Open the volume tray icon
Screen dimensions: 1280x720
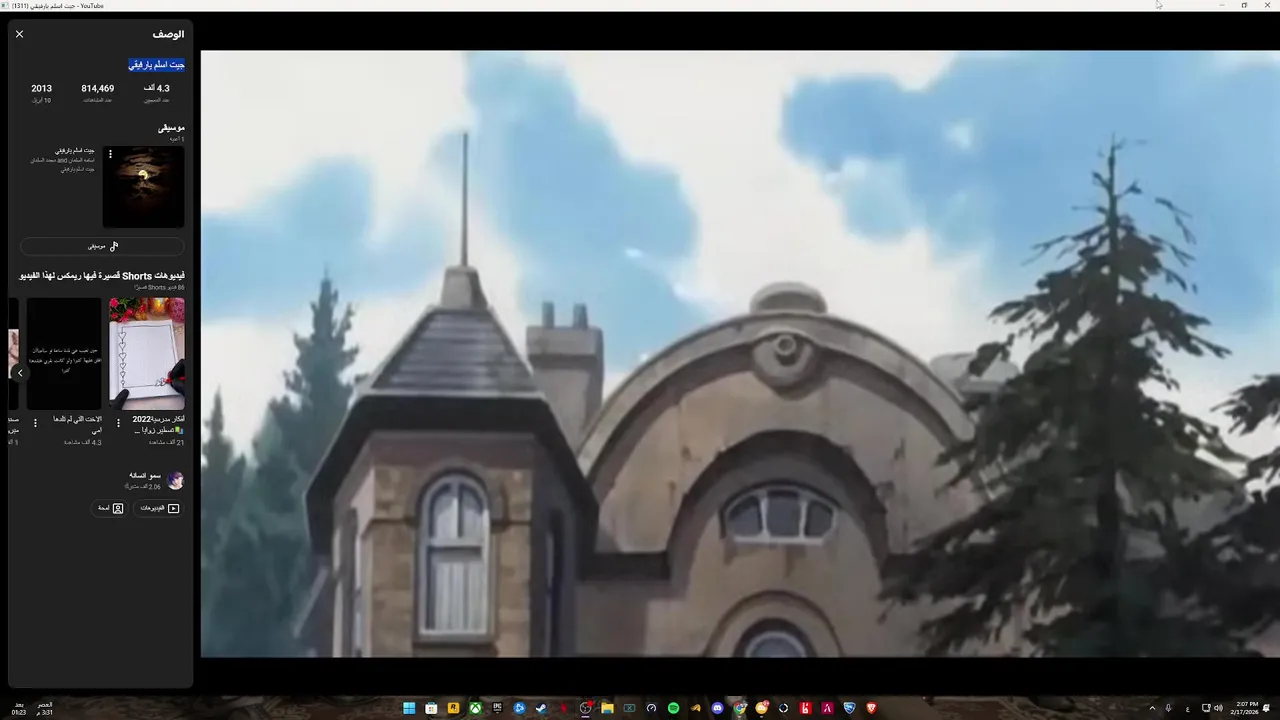tap(1217, 708)
